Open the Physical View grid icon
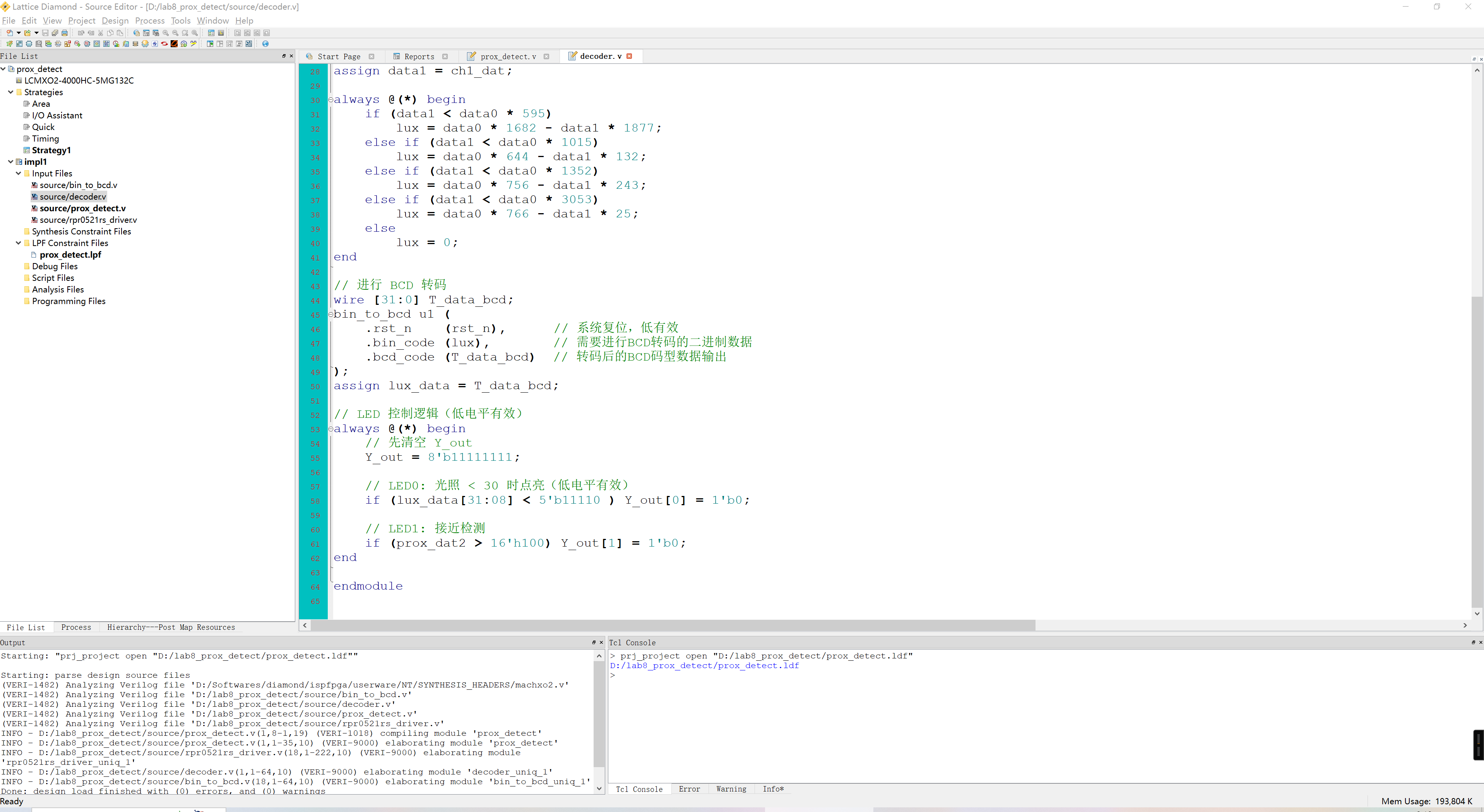The height and width of the screenshot is (812, 1484). [x=106, y=44]
